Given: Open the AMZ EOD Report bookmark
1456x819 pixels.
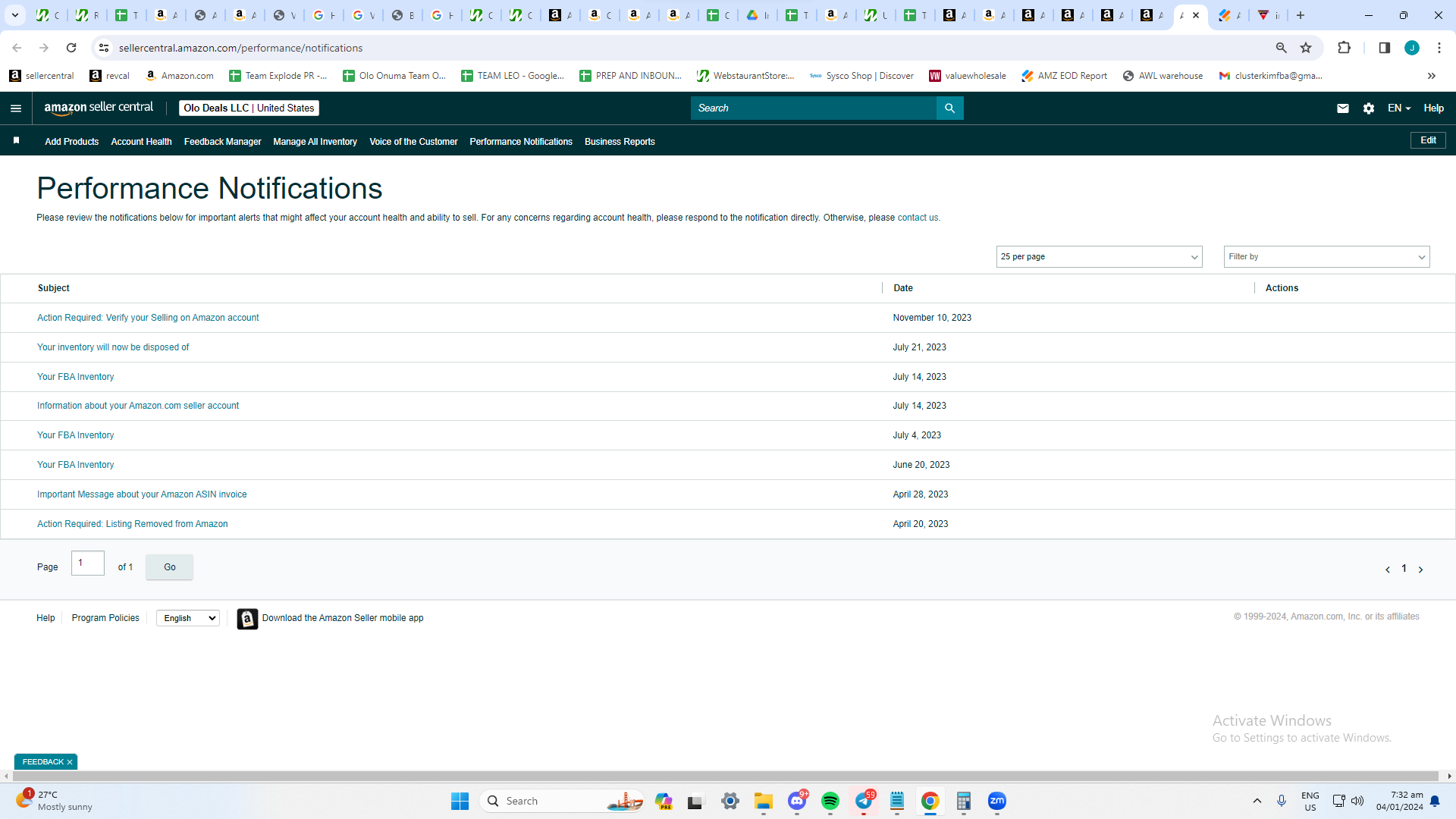Looking at the screenshot, I should click(1064, 76).
